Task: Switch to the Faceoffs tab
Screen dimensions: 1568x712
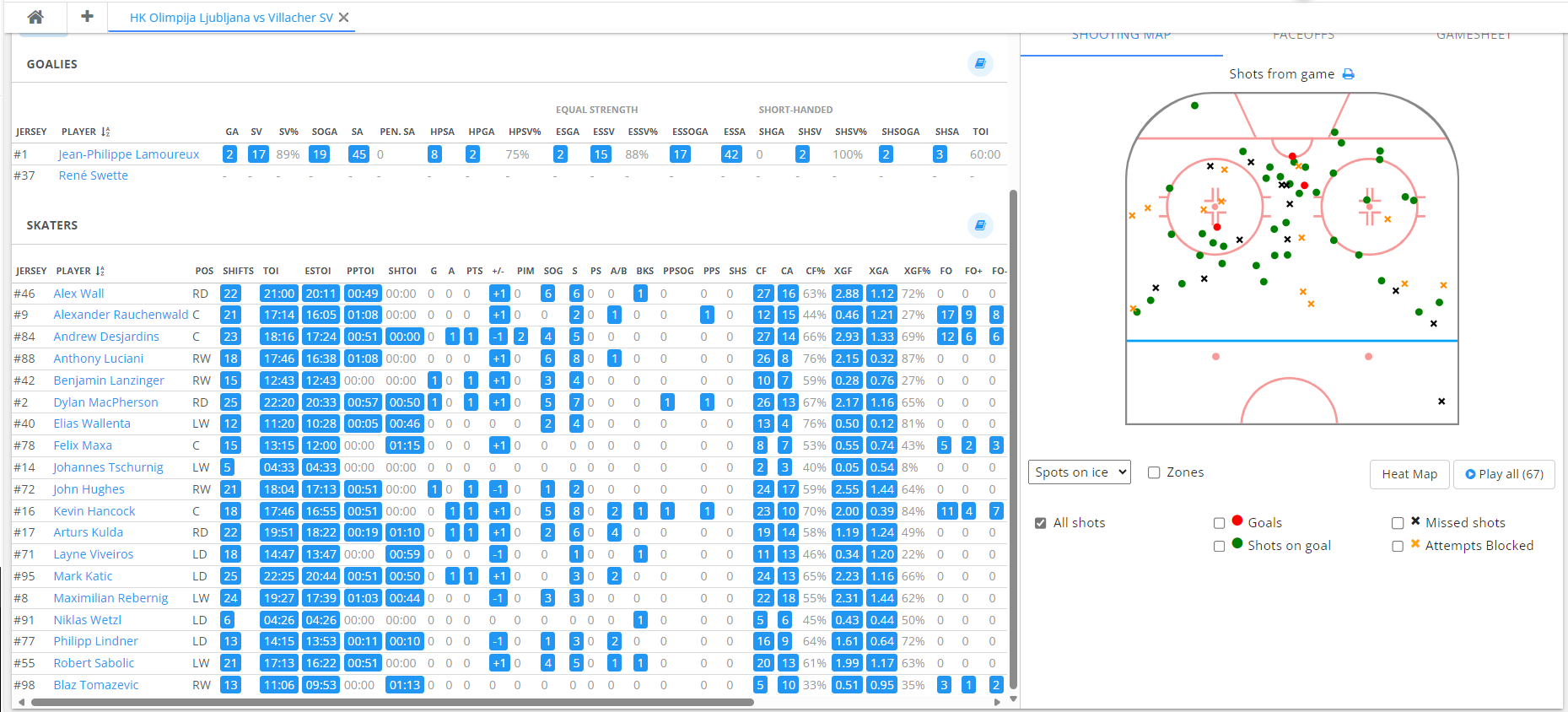Action: pos(1303,36)
